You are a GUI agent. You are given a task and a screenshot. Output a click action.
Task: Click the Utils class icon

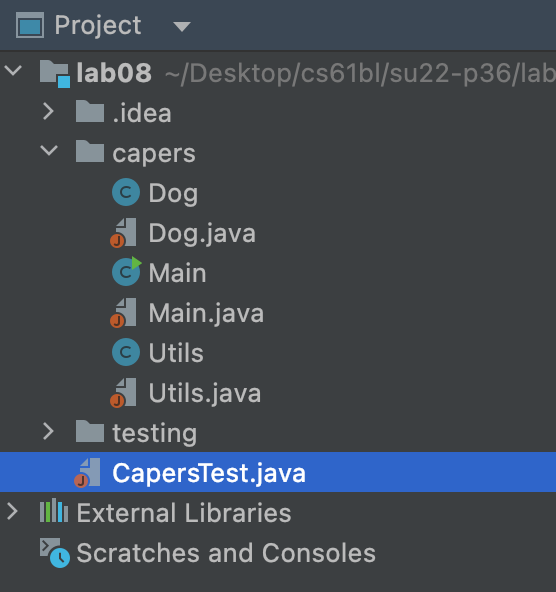click(x=126, y=352)
